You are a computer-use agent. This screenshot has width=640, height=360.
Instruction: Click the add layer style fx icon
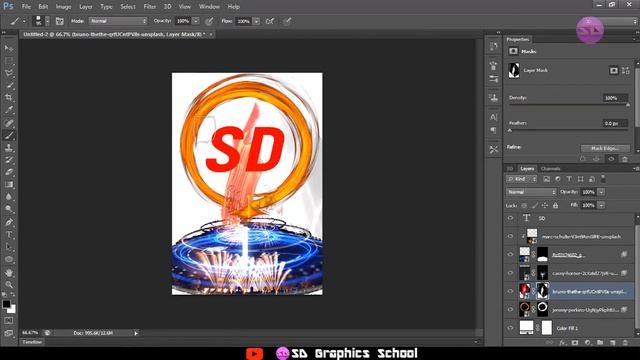[x=562, y=343]
